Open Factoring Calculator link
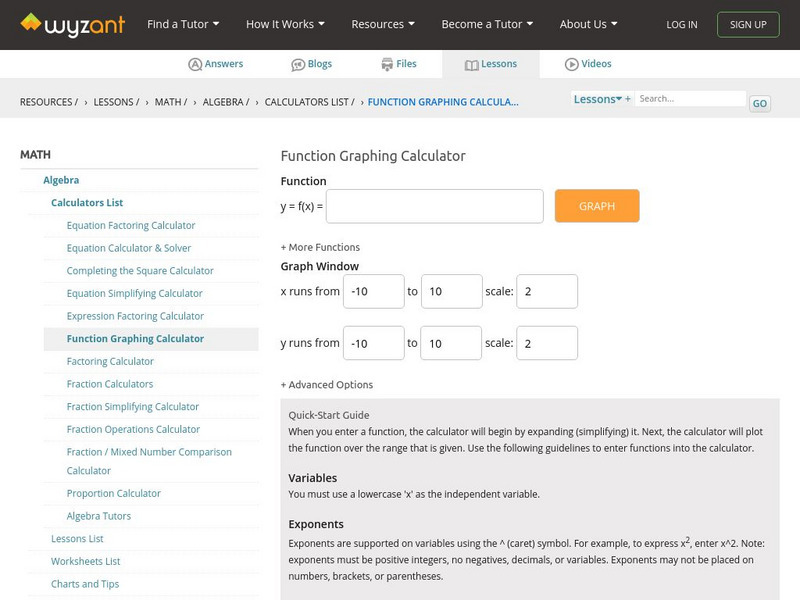Image resolution: width=800 pixels, height=600 pixels. click(x=110, y=361)
